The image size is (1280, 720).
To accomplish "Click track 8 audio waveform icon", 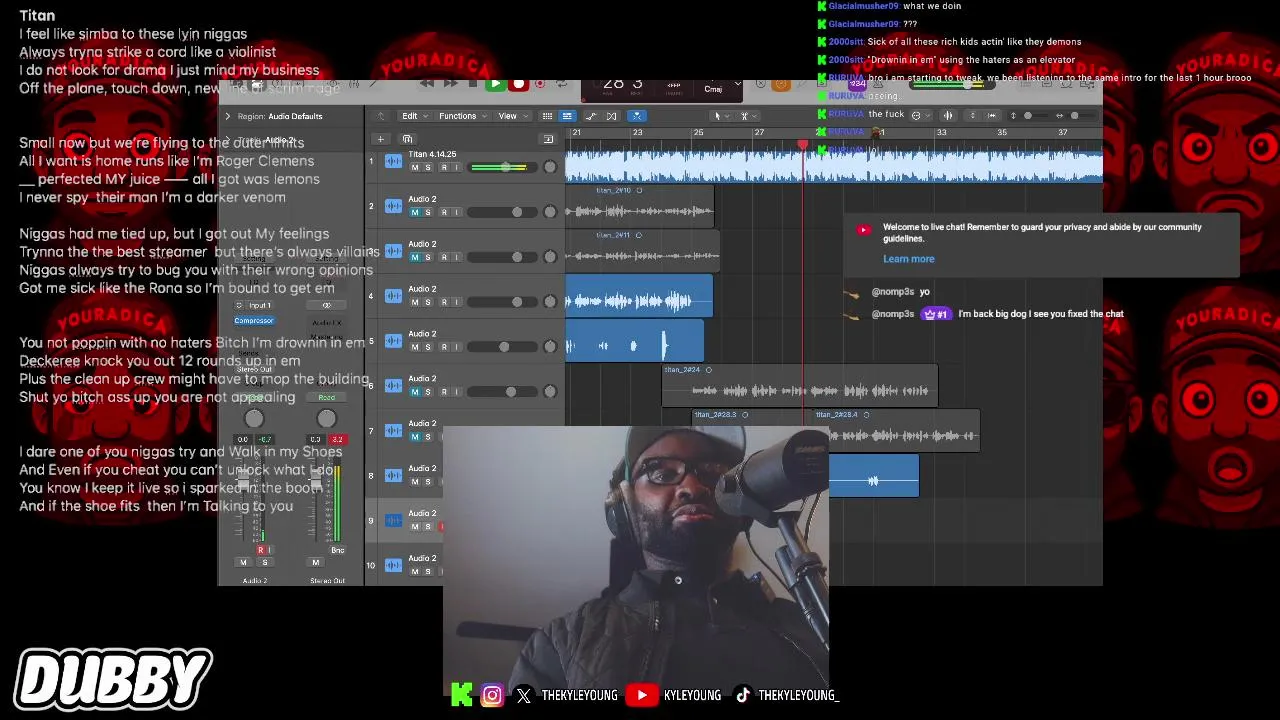I will [393, 475].
